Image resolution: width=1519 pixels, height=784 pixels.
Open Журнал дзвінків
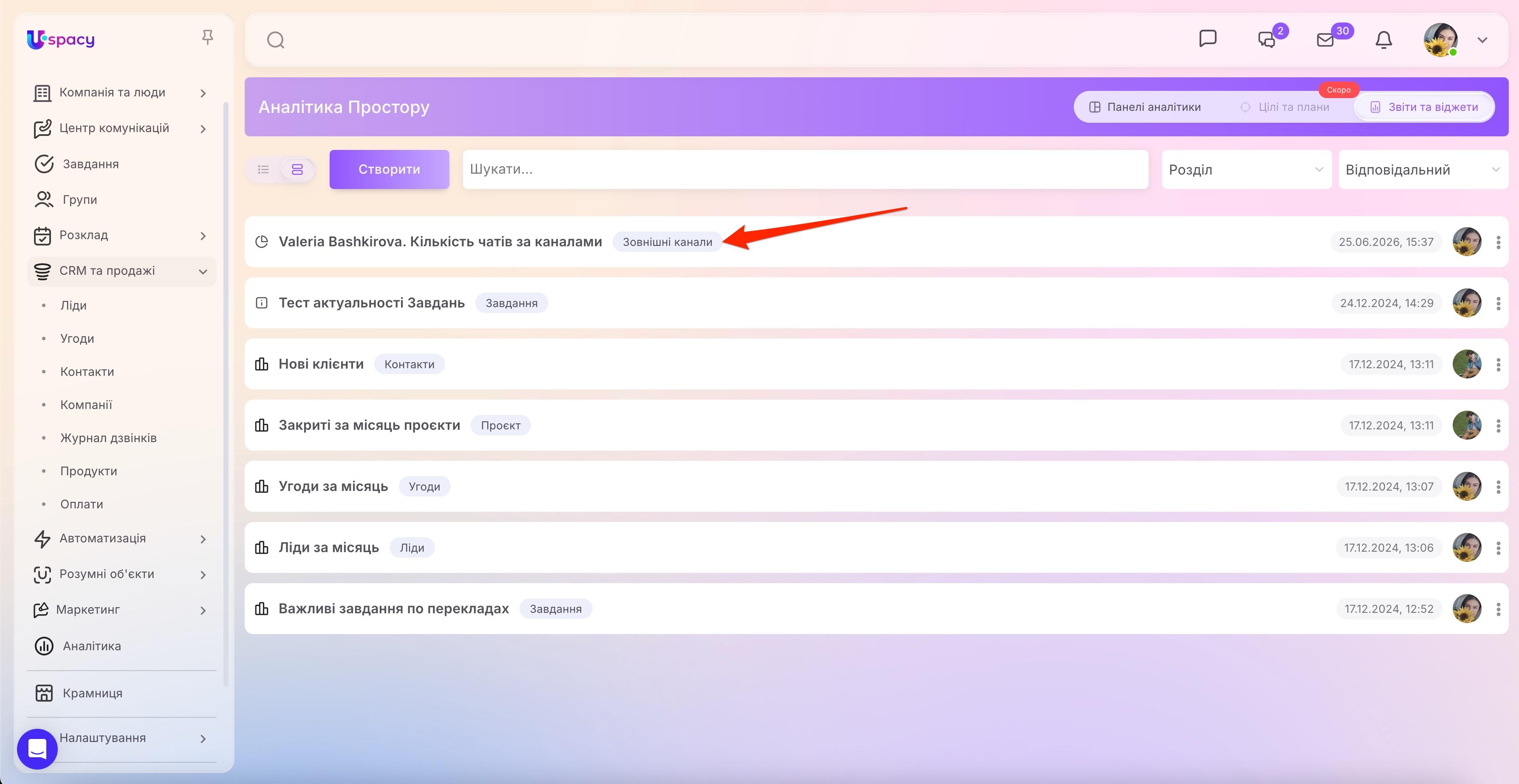(x=108, y=438)
